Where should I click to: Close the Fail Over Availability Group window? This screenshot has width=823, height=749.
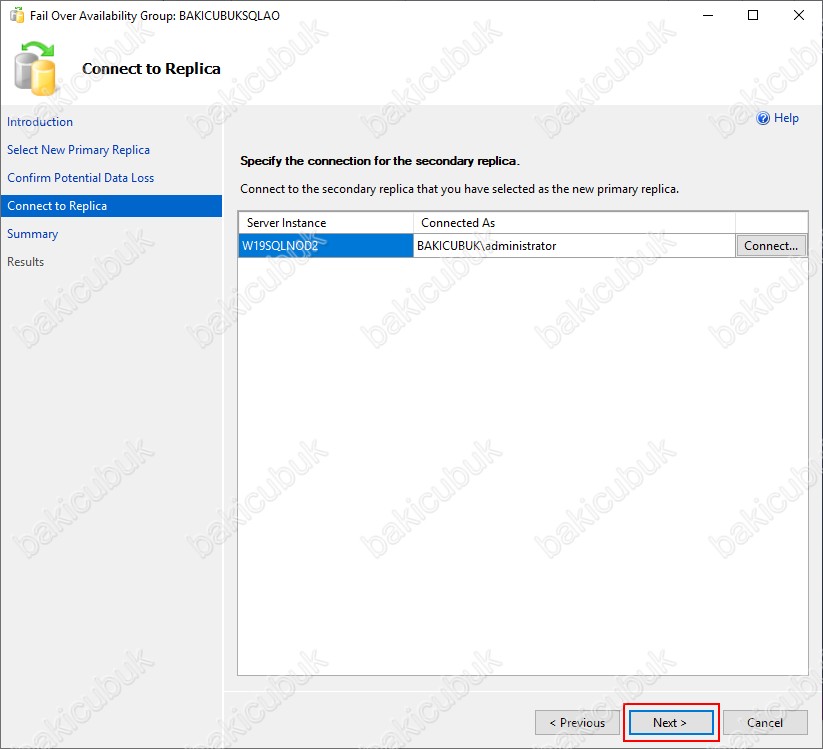click(798, 15)
